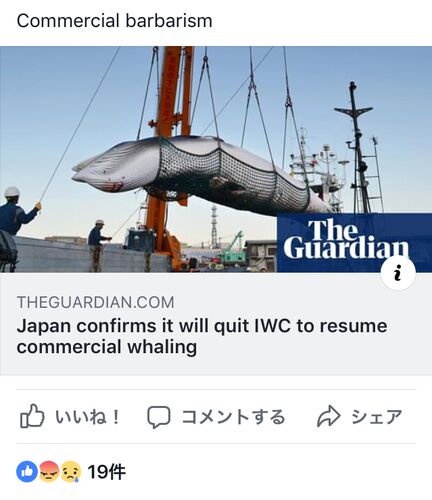Click the sad crying reaction emoji

pos(71,472)
